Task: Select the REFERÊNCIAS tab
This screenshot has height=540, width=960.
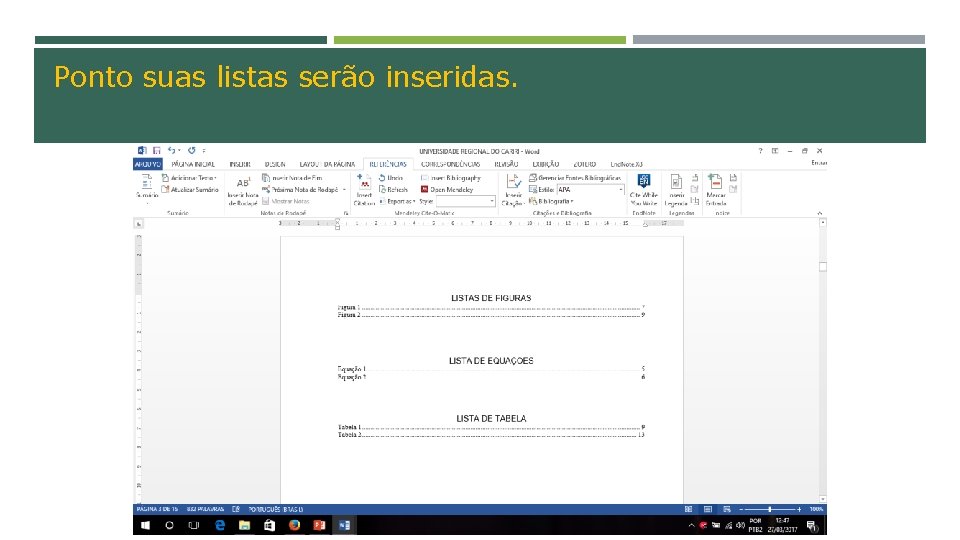Action: 388,164
